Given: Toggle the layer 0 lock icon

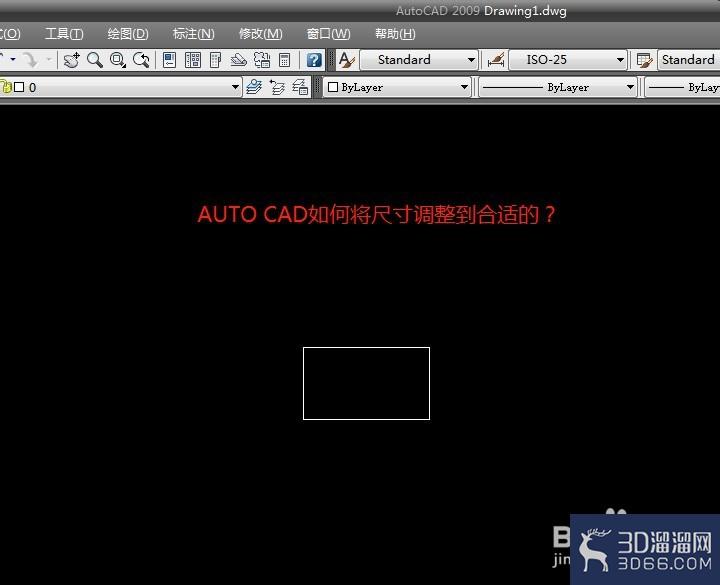Looking at the screenshot, I should [6, 87].
